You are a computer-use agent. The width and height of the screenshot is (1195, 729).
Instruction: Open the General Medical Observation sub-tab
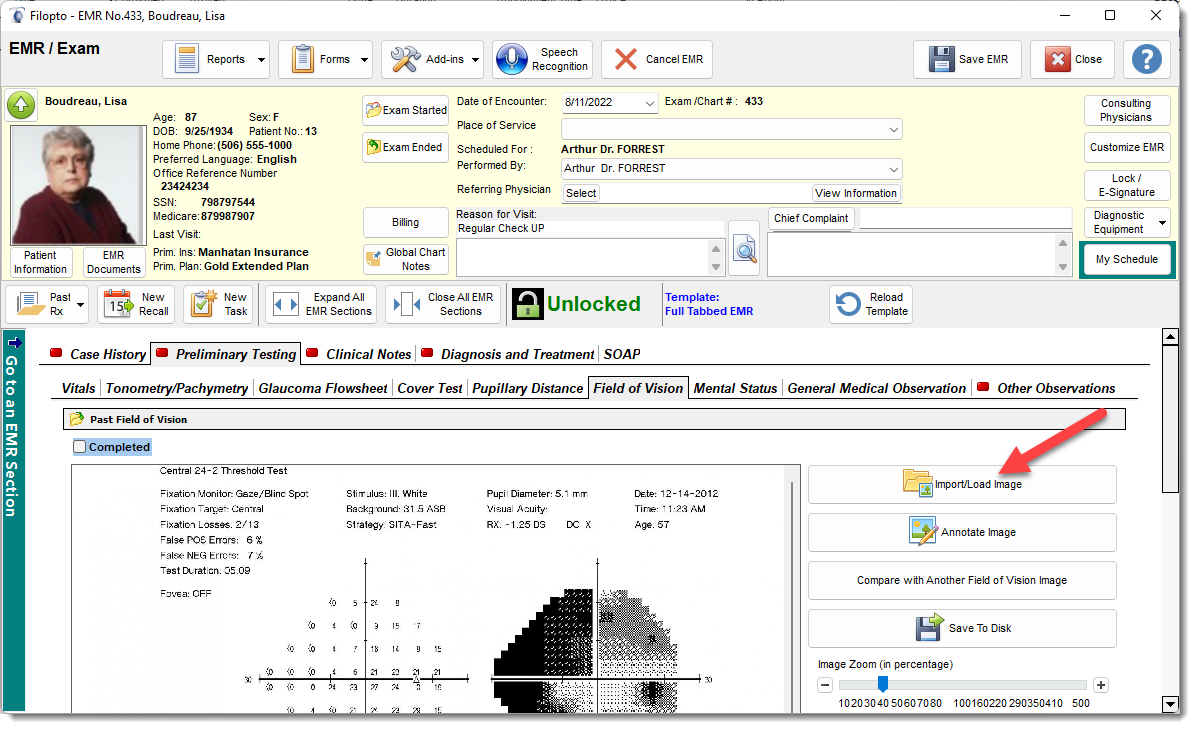click(x=876, y=388)
